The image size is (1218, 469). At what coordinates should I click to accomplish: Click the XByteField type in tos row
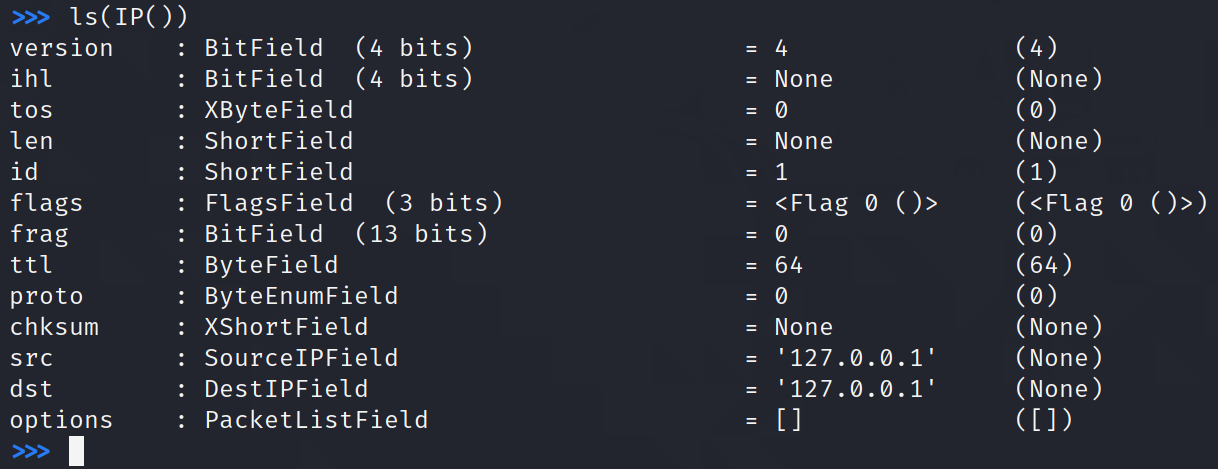pos(279,110)
